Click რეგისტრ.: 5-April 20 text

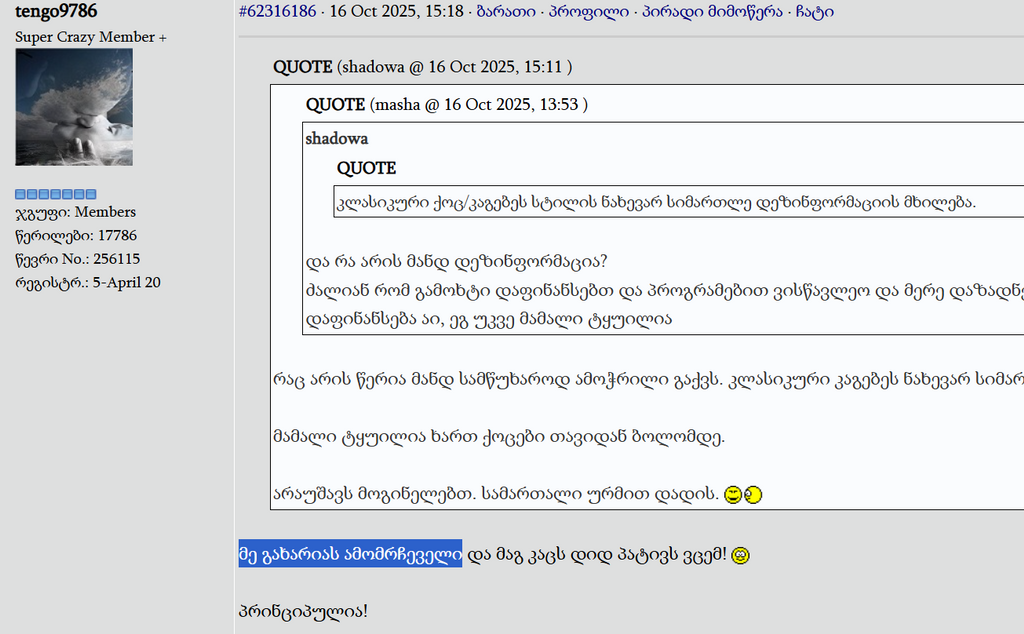(x=88, y=283)
